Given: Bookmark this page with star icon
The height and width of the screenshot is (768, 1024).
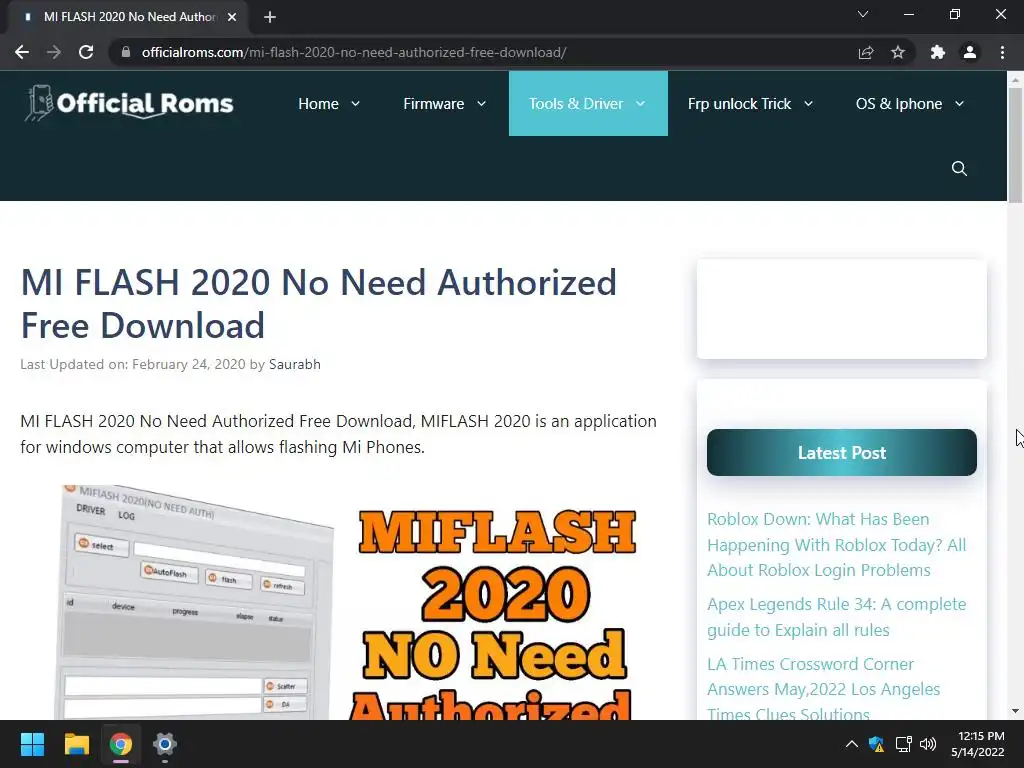Looking at the screenshot, I should pos(898,52).
